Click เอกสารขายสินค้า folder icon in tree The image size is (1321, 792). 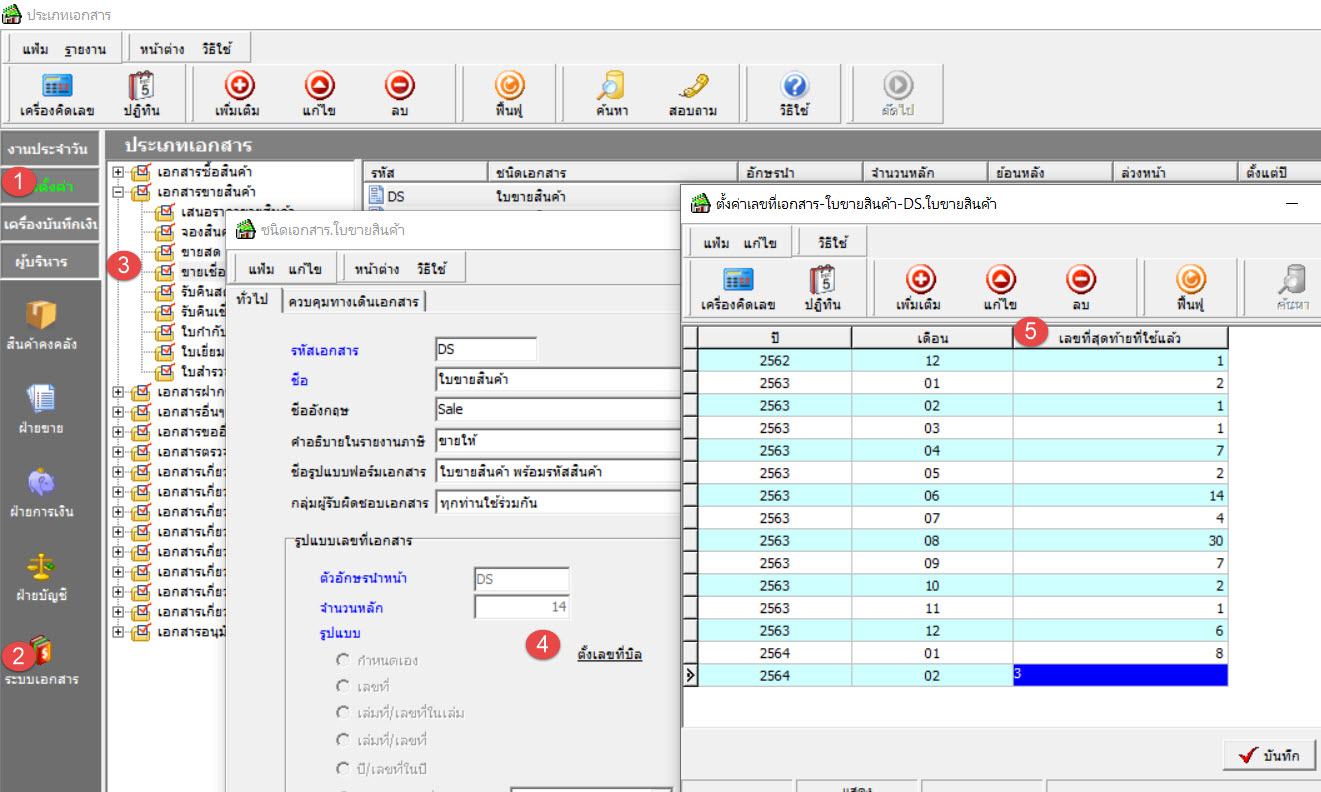tap(141, 191)
